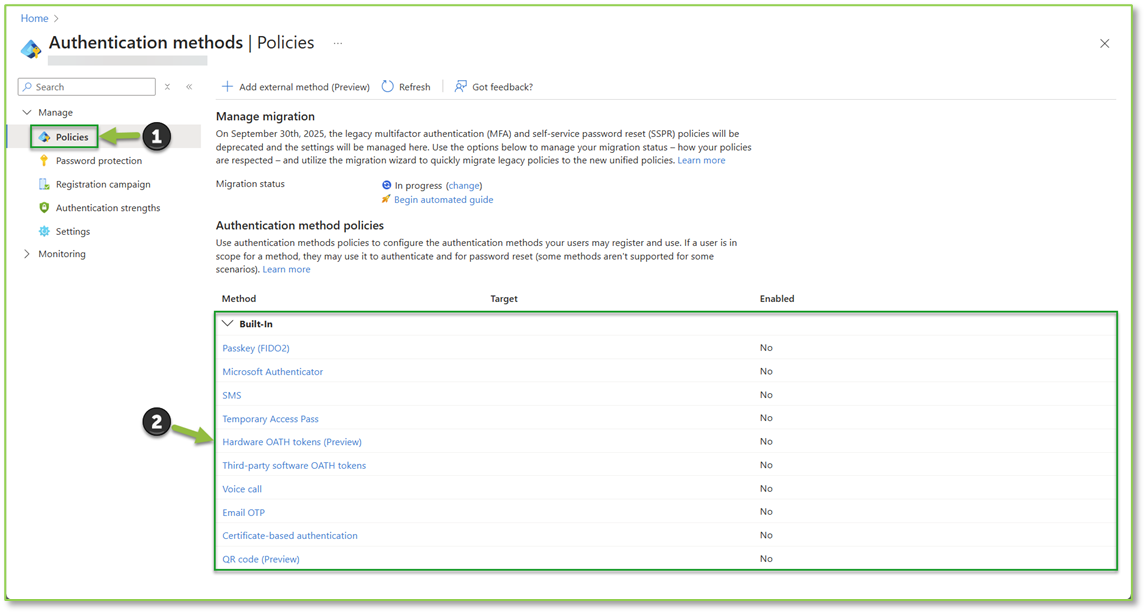Open the change link for migration status
The image size is (1146, 614).
[x=463, y=185]
